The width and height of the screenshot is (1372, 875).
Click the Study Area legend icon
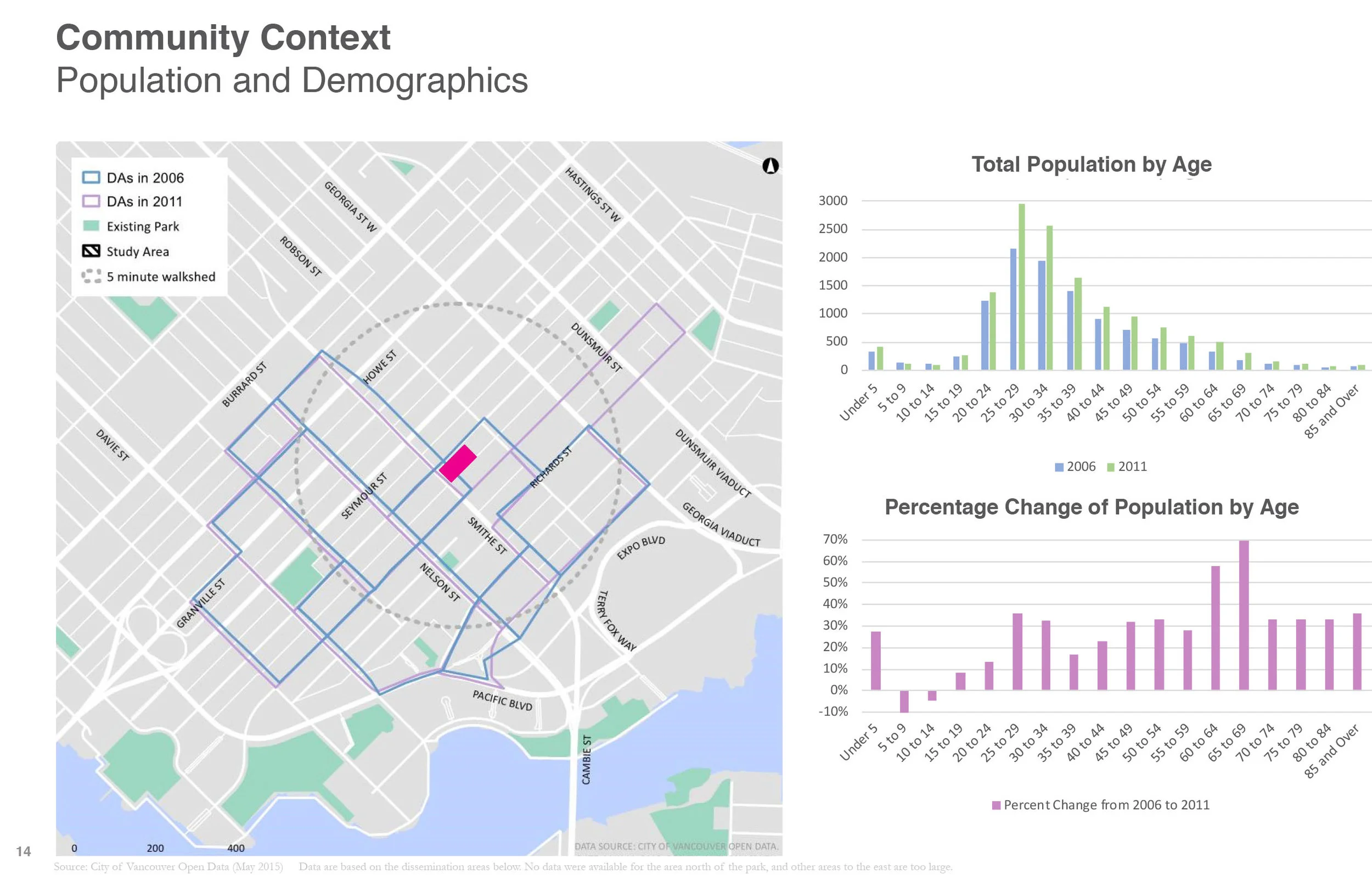(91, 251)
